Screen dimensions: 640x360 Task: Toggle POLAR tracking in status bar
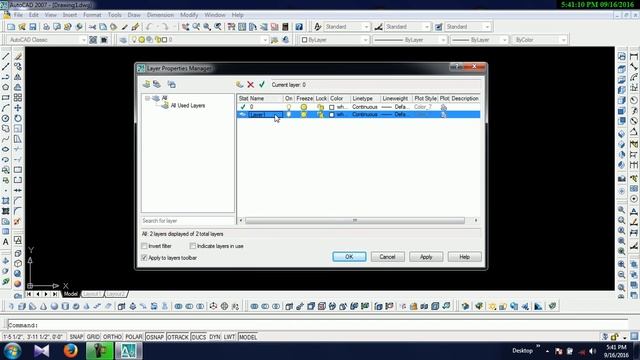133,337
